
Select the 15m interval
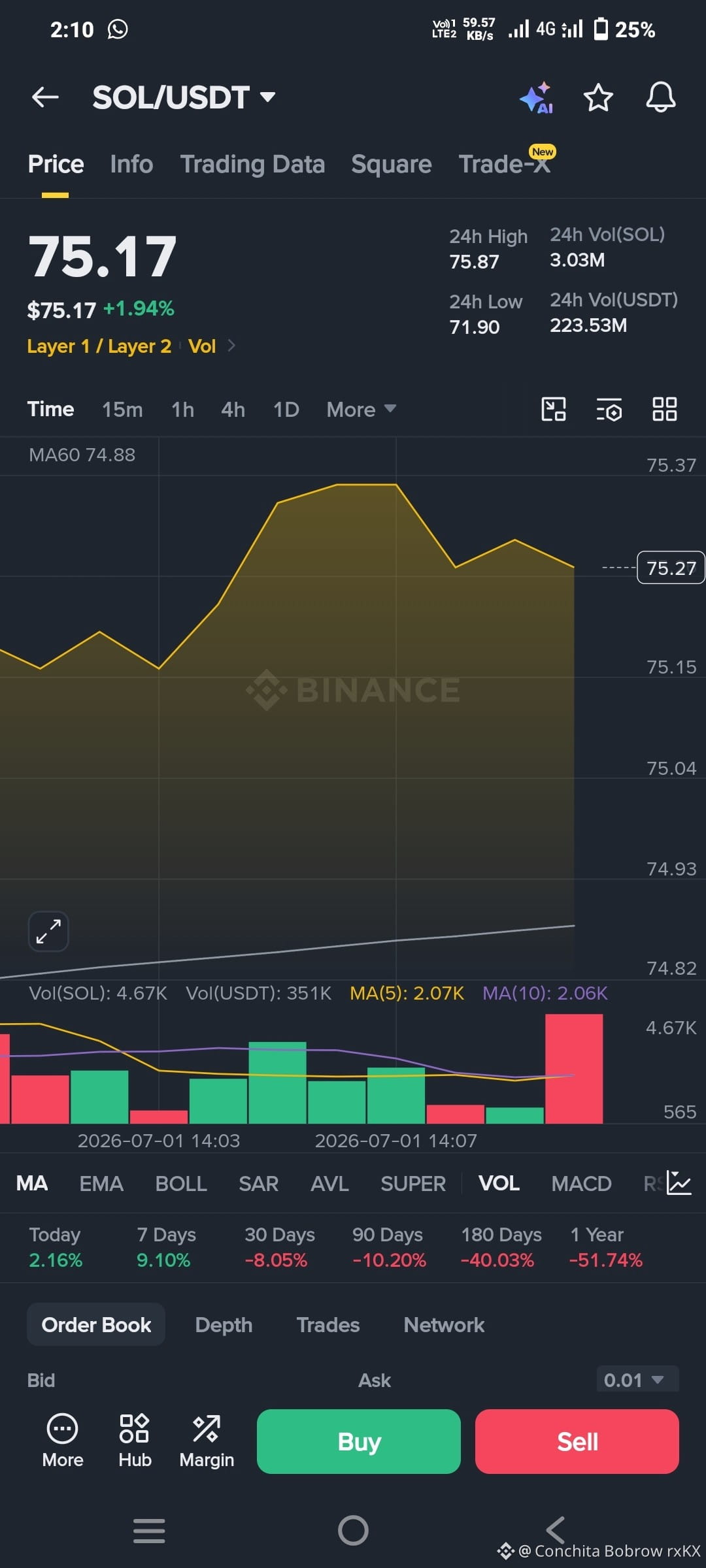pos(122,410)
